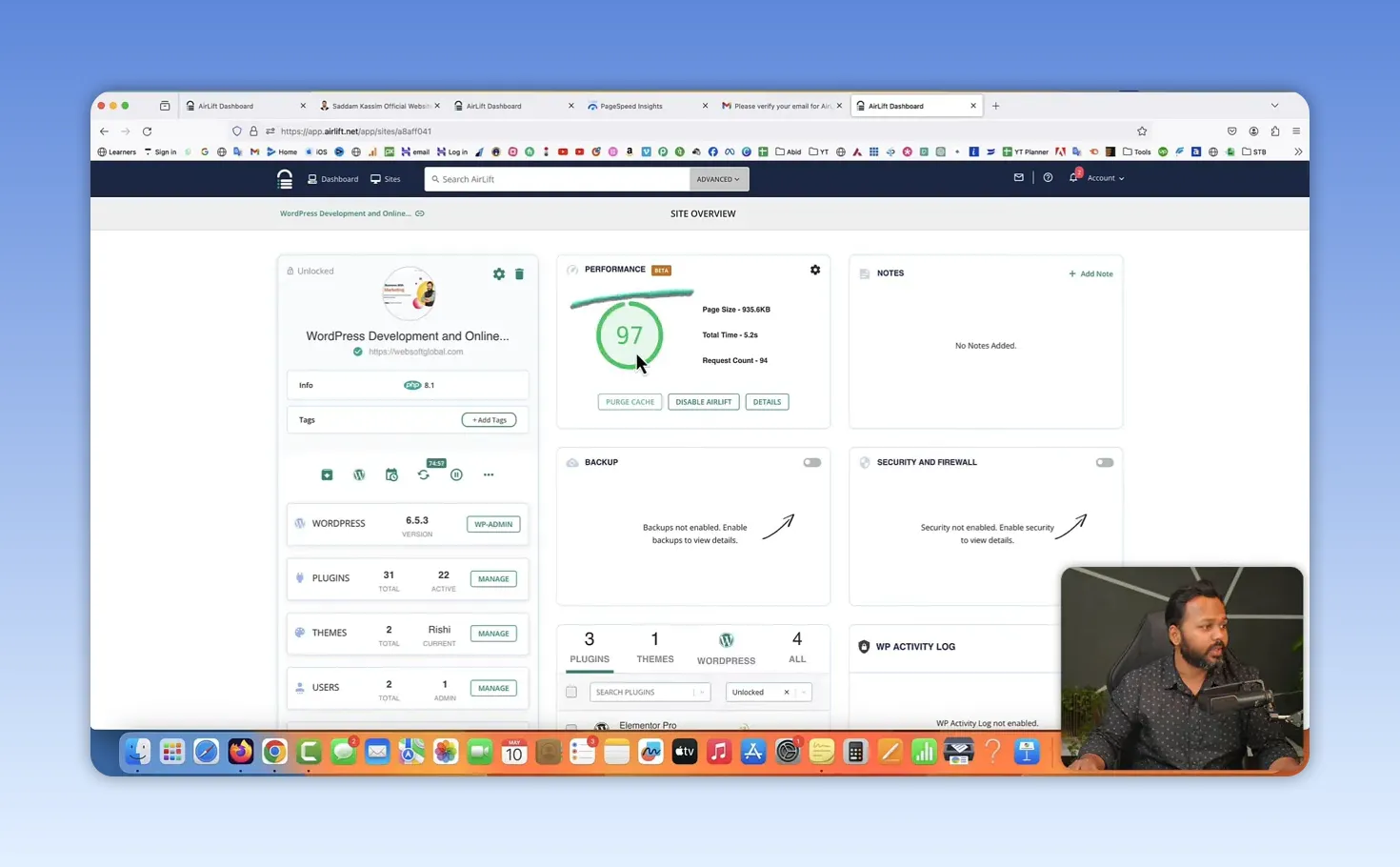Open the help question mark icon
Viewport: 1400px width, 867px height.
[x=1048, y=178]
